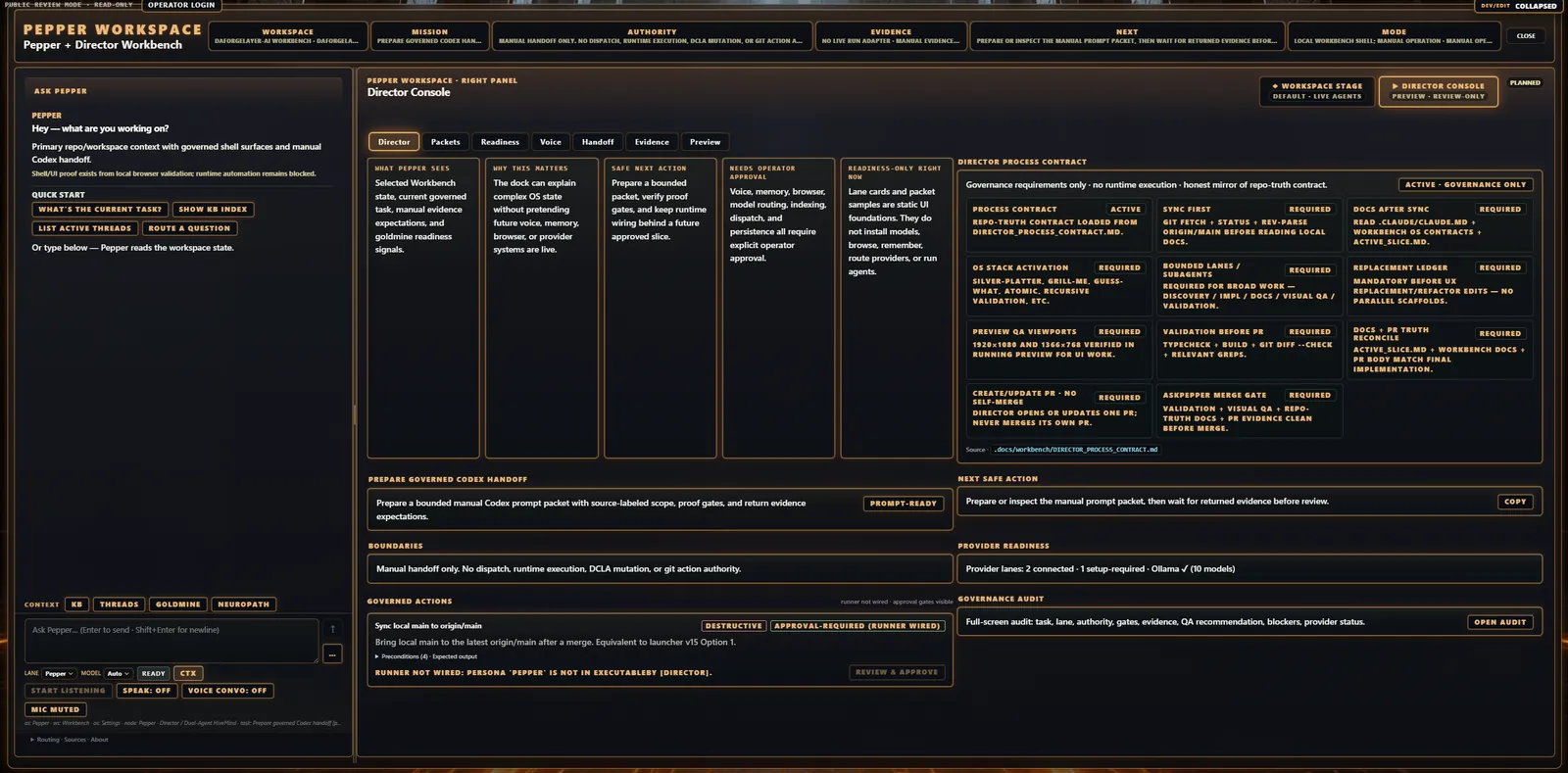This screenshot has height=773, width=1568.
Task: Toggle the Speak: Off button
Action: (x=147, y=691)
